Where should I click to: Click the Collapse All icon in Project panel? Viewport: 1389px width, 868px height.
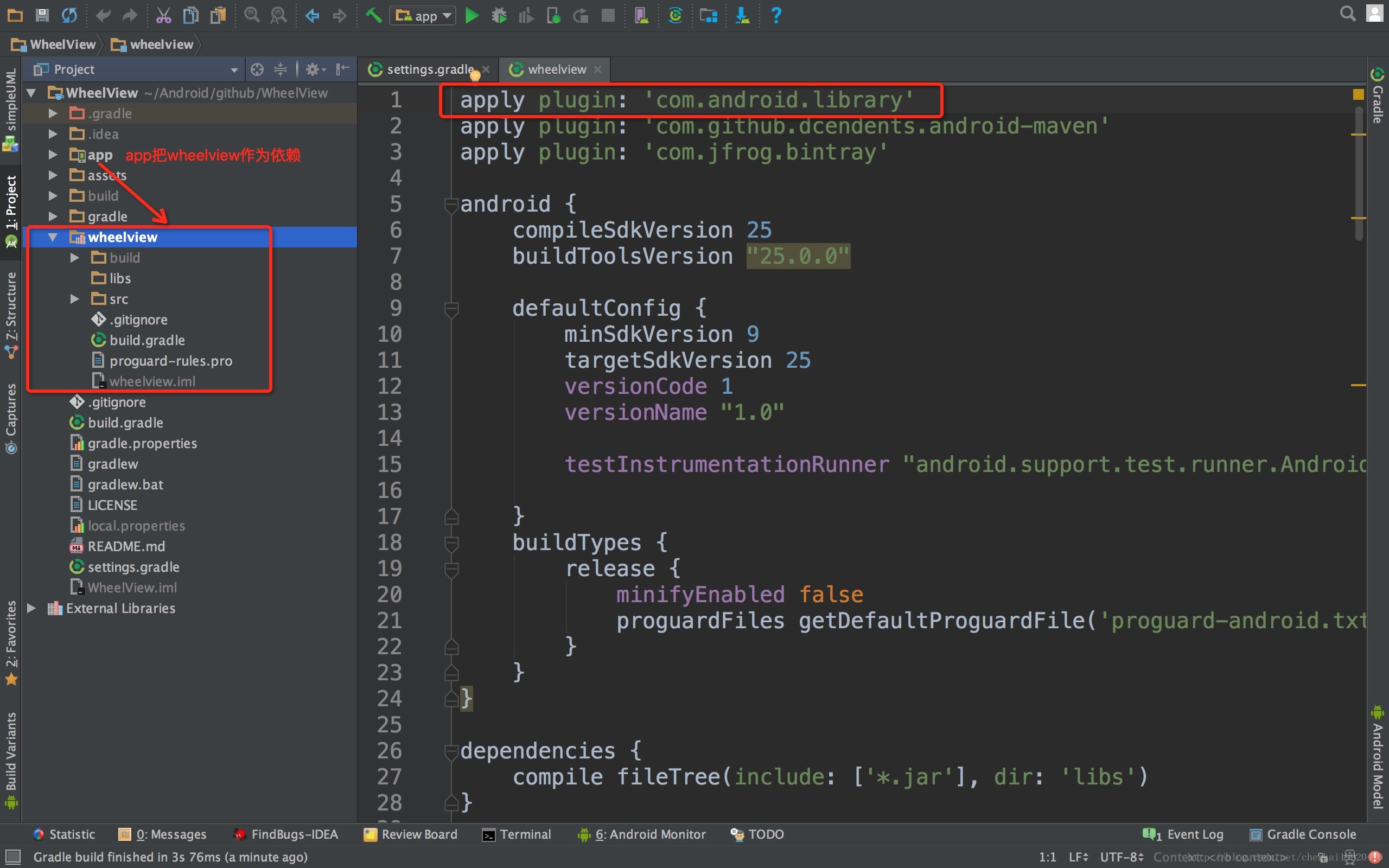tap(280, 69)
